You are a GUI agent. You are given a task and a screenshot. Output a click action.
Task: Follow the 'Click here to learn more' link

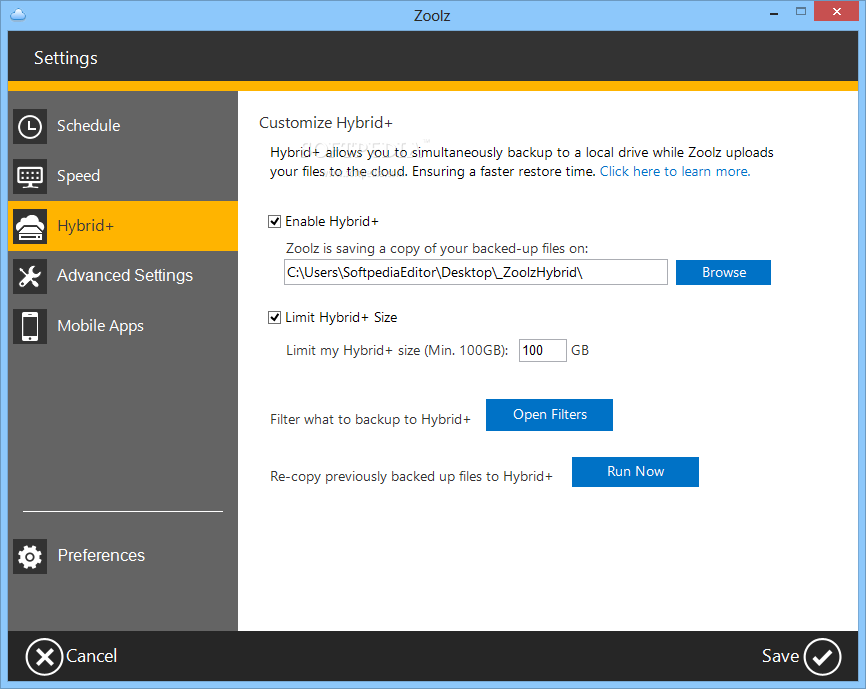coord(675,172)
